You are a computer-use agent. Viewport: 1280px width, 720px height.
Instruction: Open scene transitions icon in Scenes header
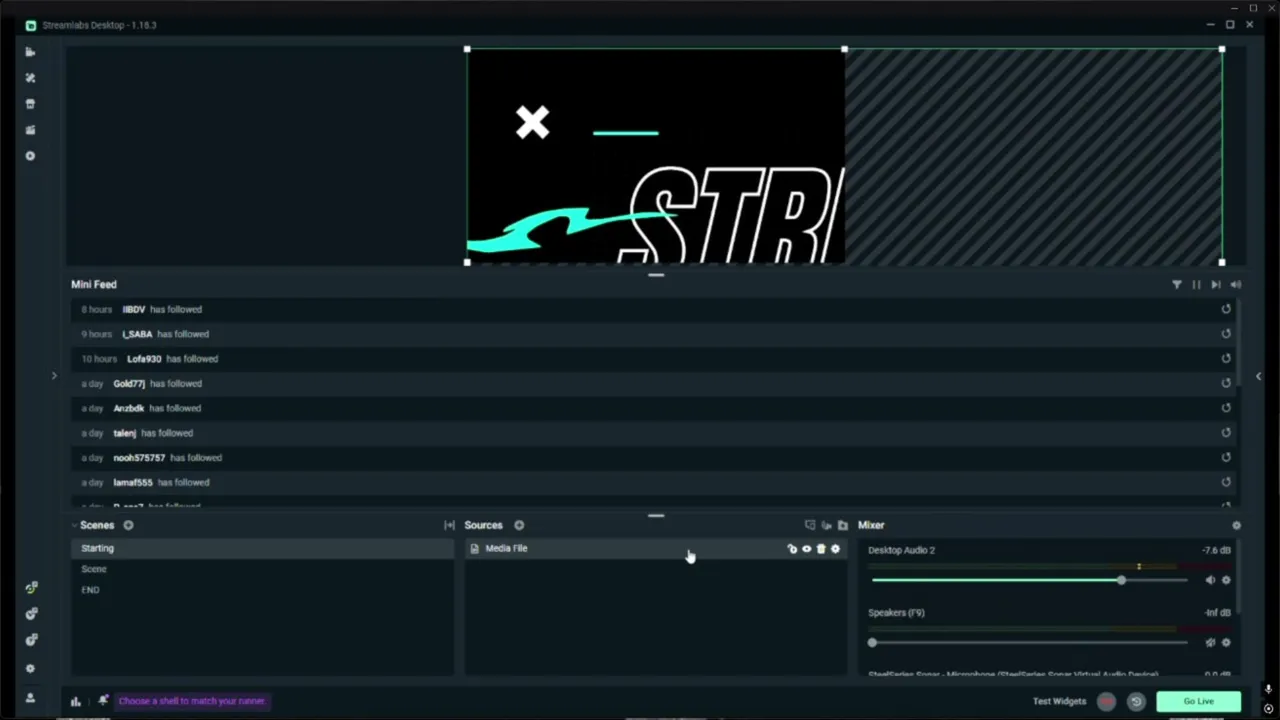point(449,525)
